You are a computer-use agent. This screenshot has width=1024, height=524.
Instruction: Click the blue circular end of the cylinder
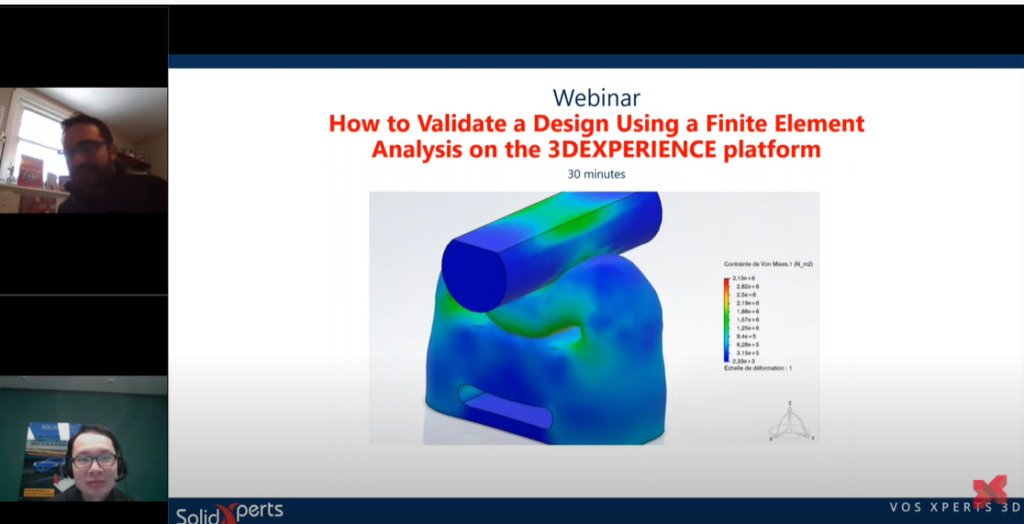click(x=474, y=274)
